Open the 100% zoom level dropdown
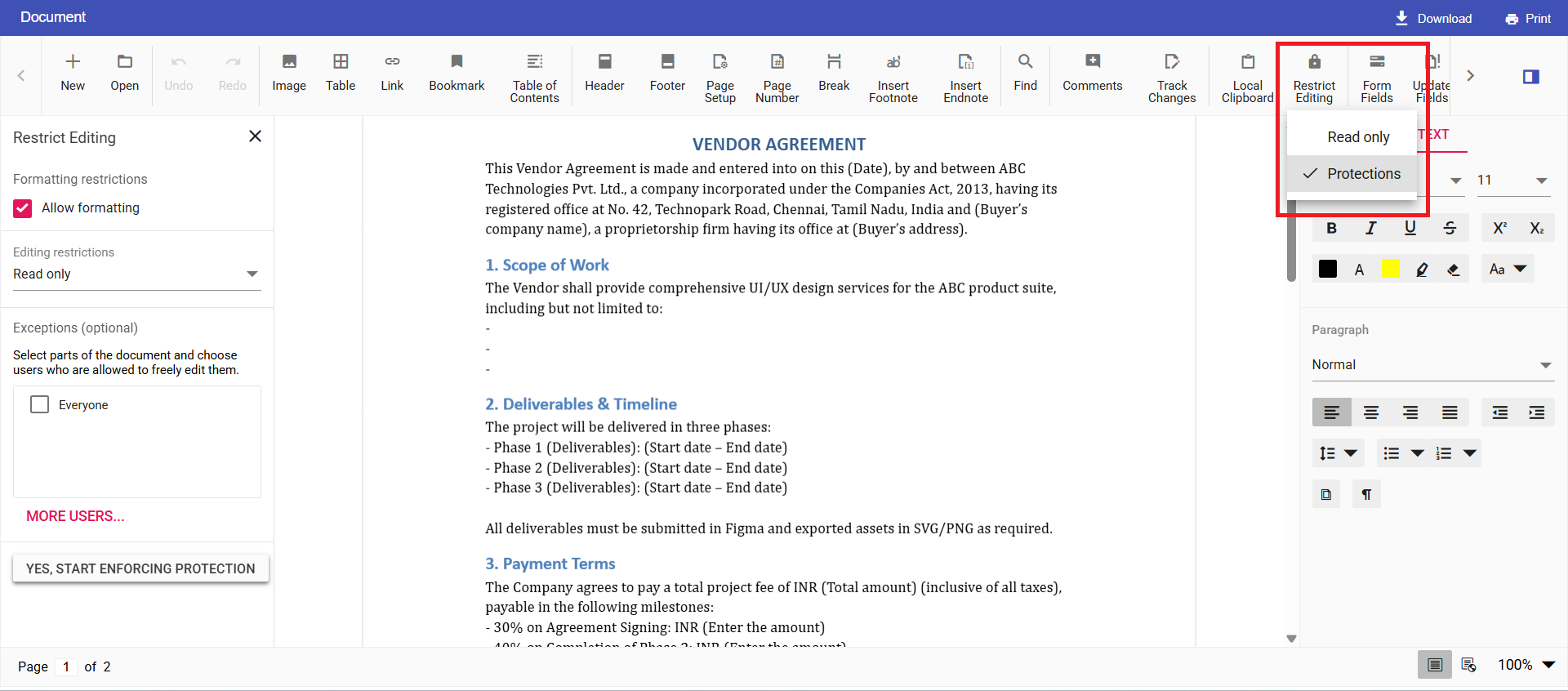This screenshot has height=691, width=1568. point(1548,665)
